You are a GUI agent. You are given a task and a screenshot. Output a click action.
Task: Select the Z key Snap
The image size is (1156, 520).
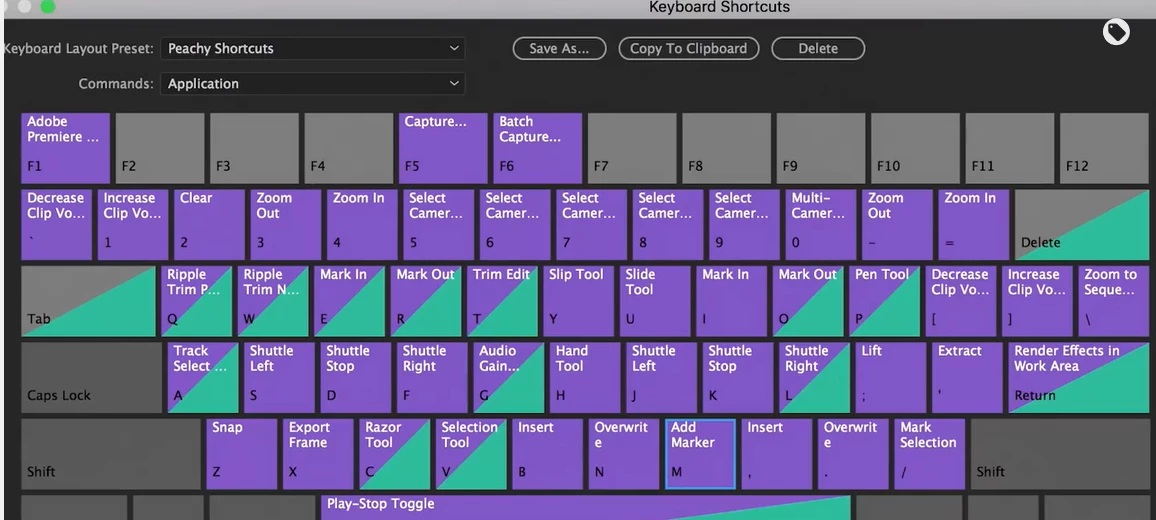click(242, 454)
